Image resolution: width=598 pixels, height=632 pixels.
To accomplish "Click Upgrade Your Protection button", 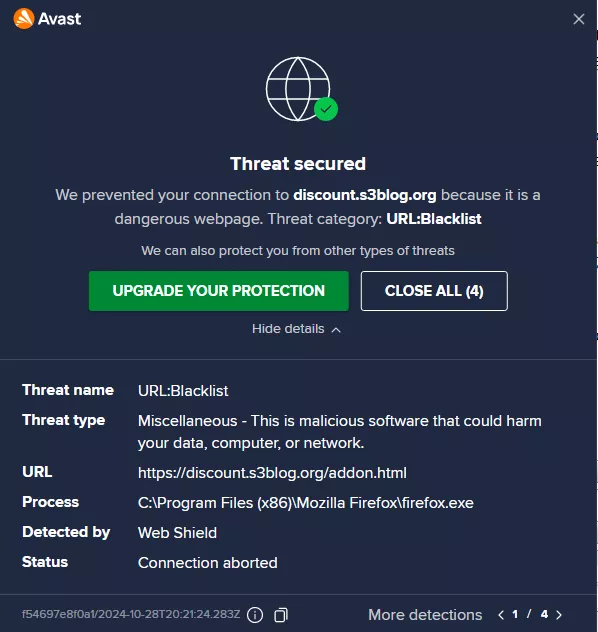I will [219, 291].
